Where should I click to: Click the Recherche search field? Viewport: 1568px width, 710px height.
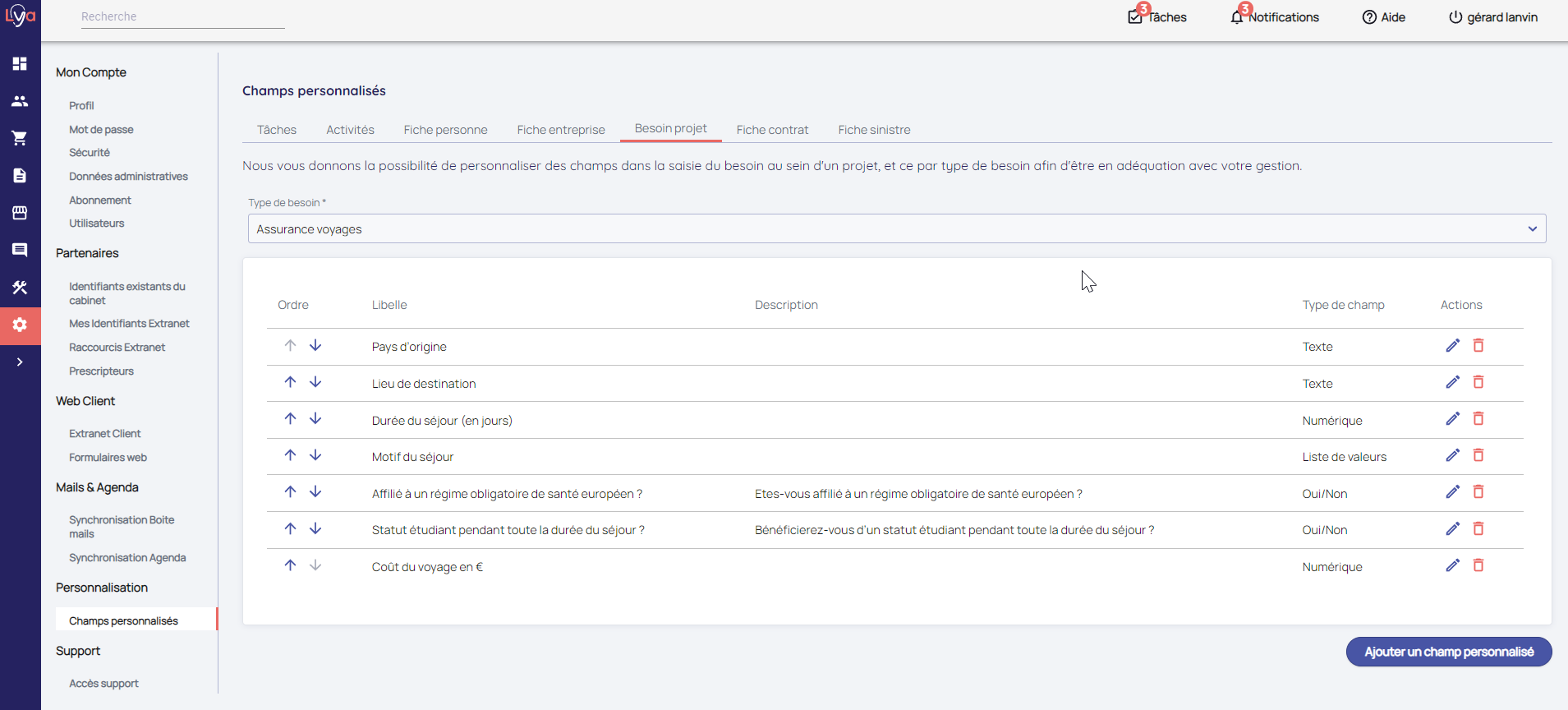click(182, 16)
